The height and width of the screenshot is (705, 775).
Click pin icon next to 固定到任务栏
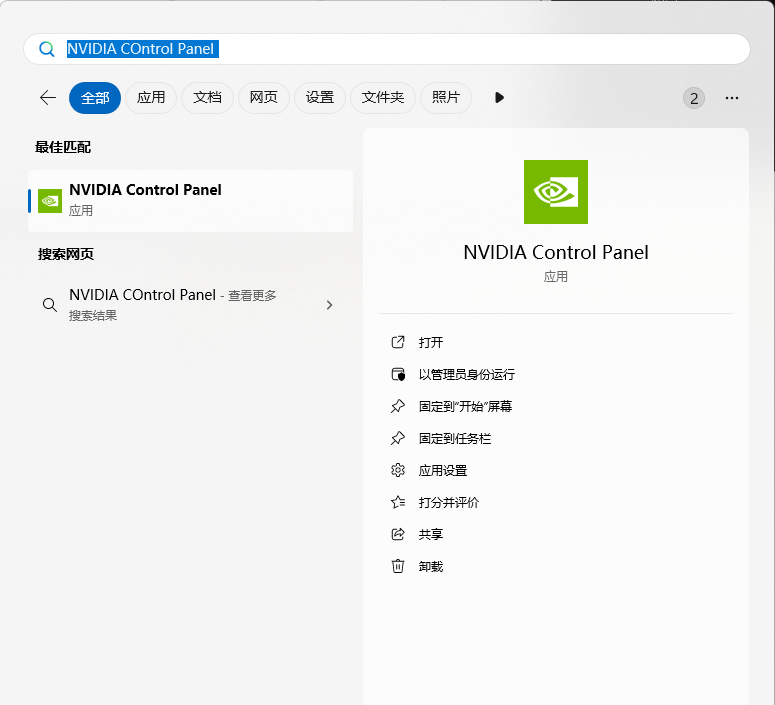[398, 439]
